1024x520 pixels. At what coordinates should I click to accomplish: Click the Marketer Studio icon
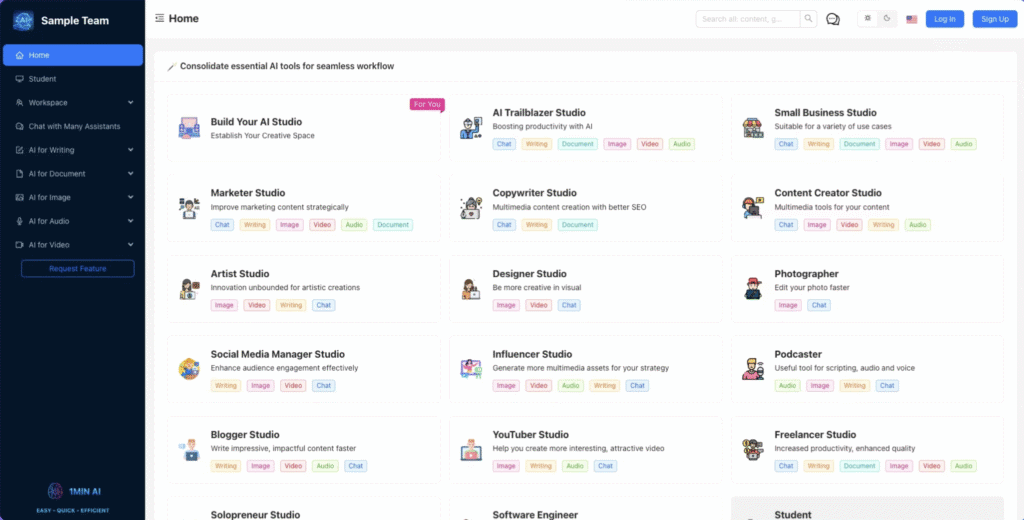[x=188, y=208]
